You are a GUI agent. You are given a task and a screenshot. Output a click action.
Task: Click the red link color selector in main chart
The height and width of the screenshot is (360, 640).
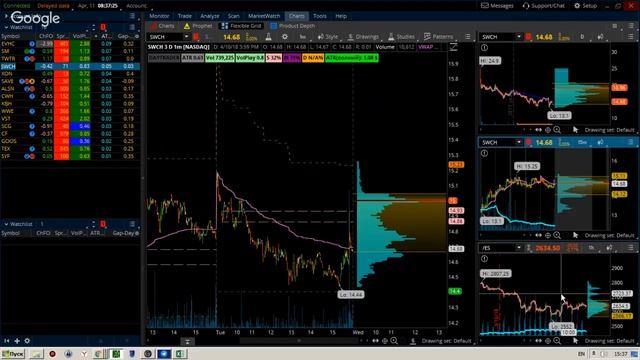pos(196,37)
